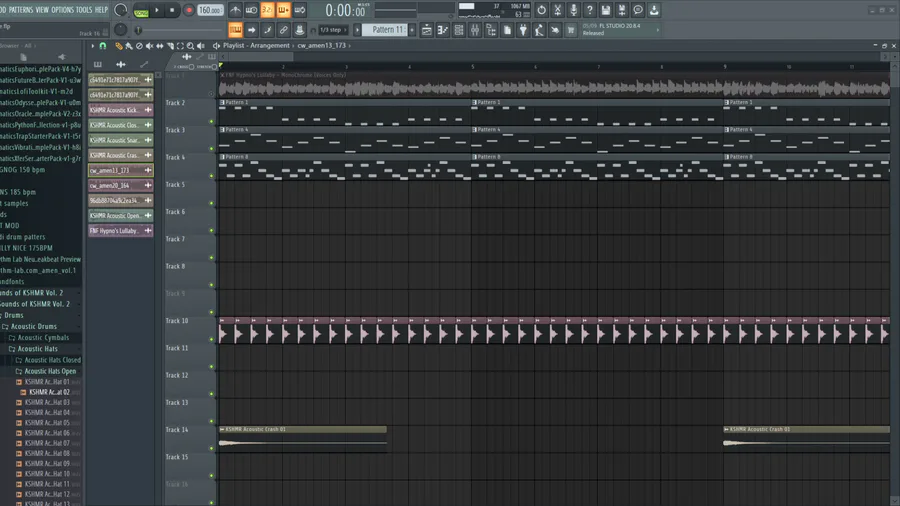Open the VIEW menu
Image resolution: width=900 pixels, height=506 pixels.
[x=42, y=10]
